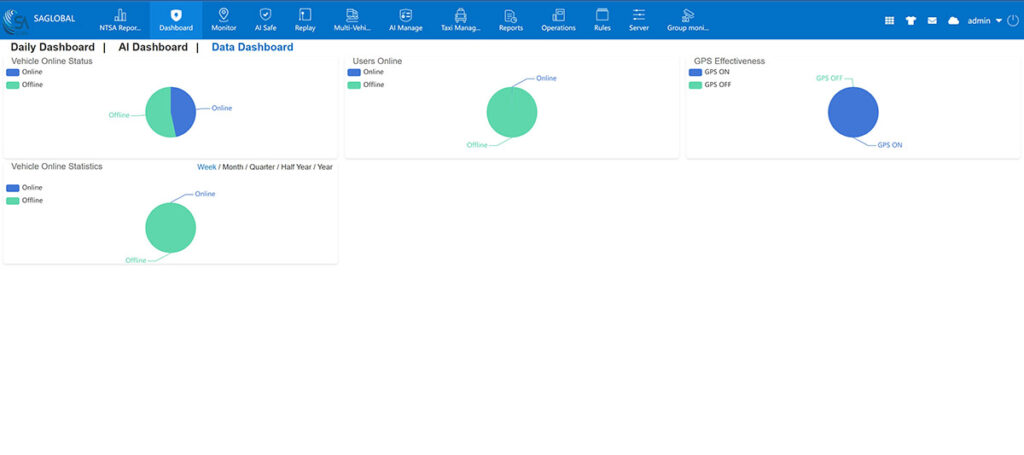Click the Vehicle Online Statistics title
The image size is (1024, 455).
[57, 166]
